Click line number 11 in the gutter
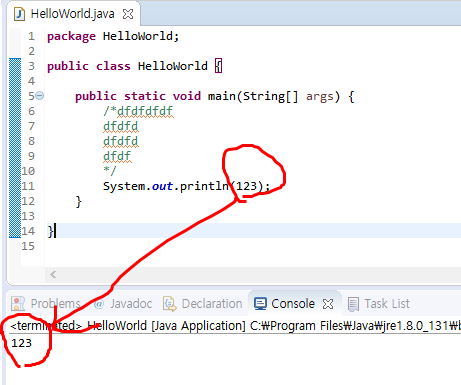 (x=28, y=186)
